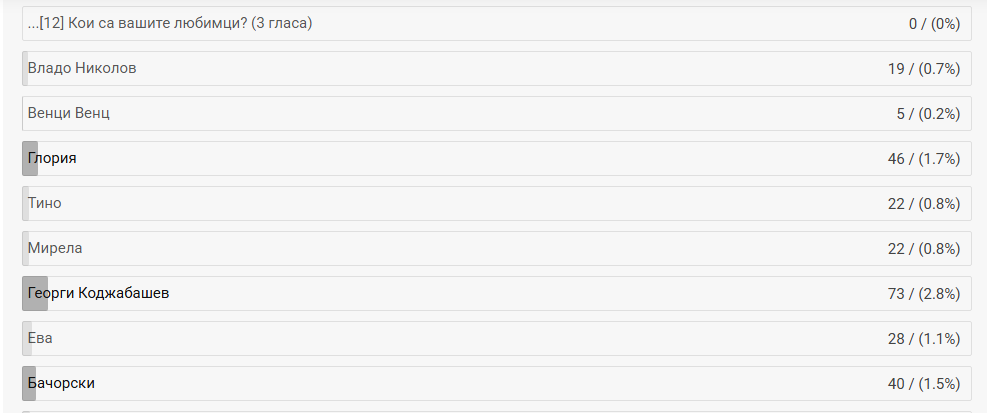Select the Мирела poll option
This screenshot has height=413, width=987.
[55, 248]
